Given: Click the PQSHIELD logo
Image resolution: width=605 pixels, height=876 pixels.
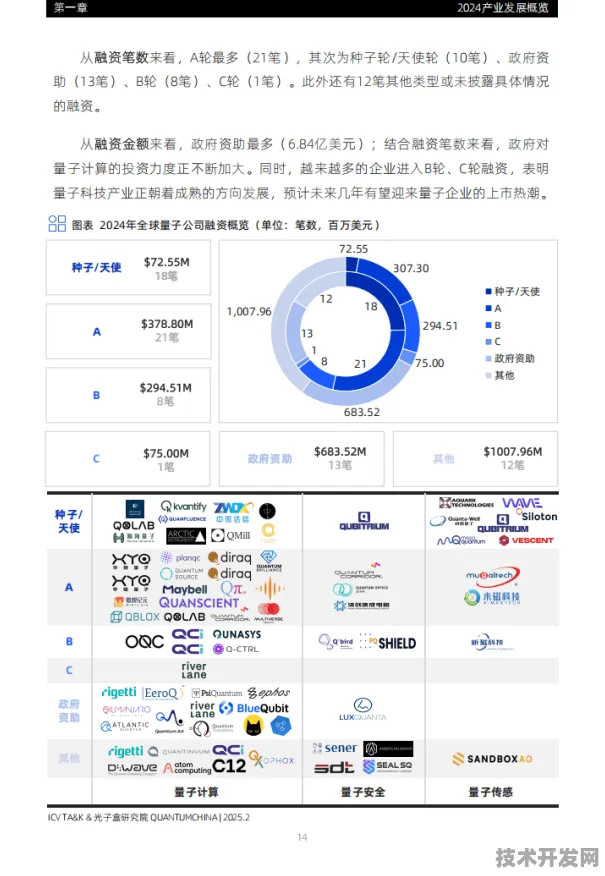Looking at the screenshot, I should coord(388,642).
